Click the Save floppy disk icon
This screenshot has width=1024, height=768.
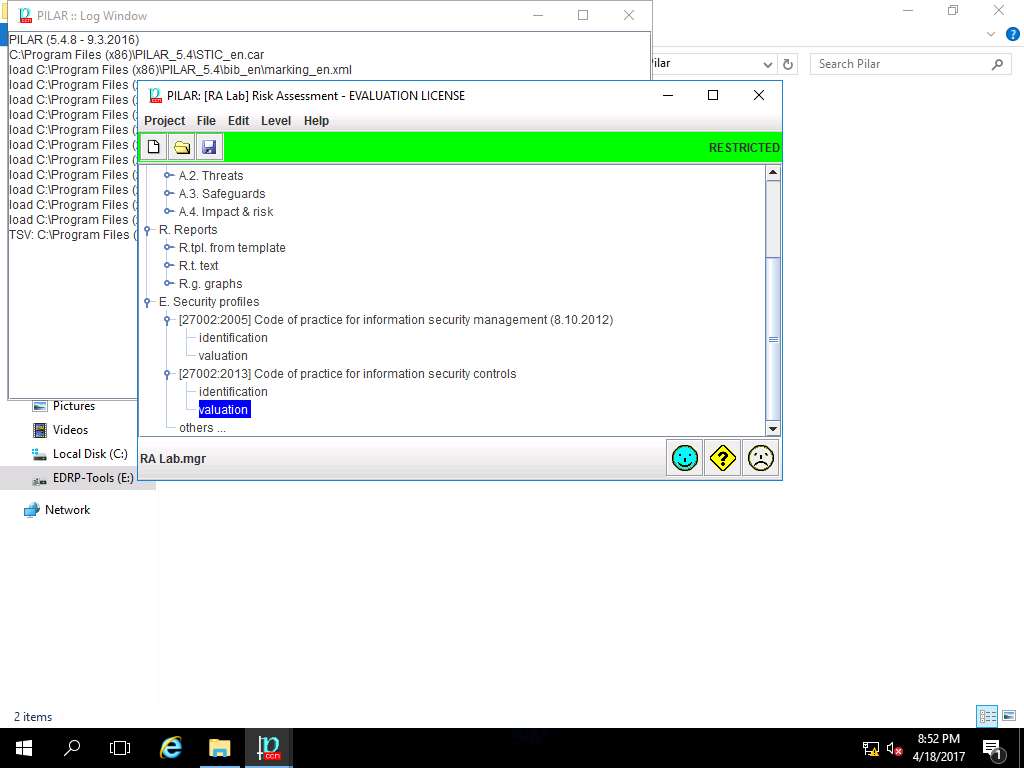pyautogui.click(x=209, y=147)
